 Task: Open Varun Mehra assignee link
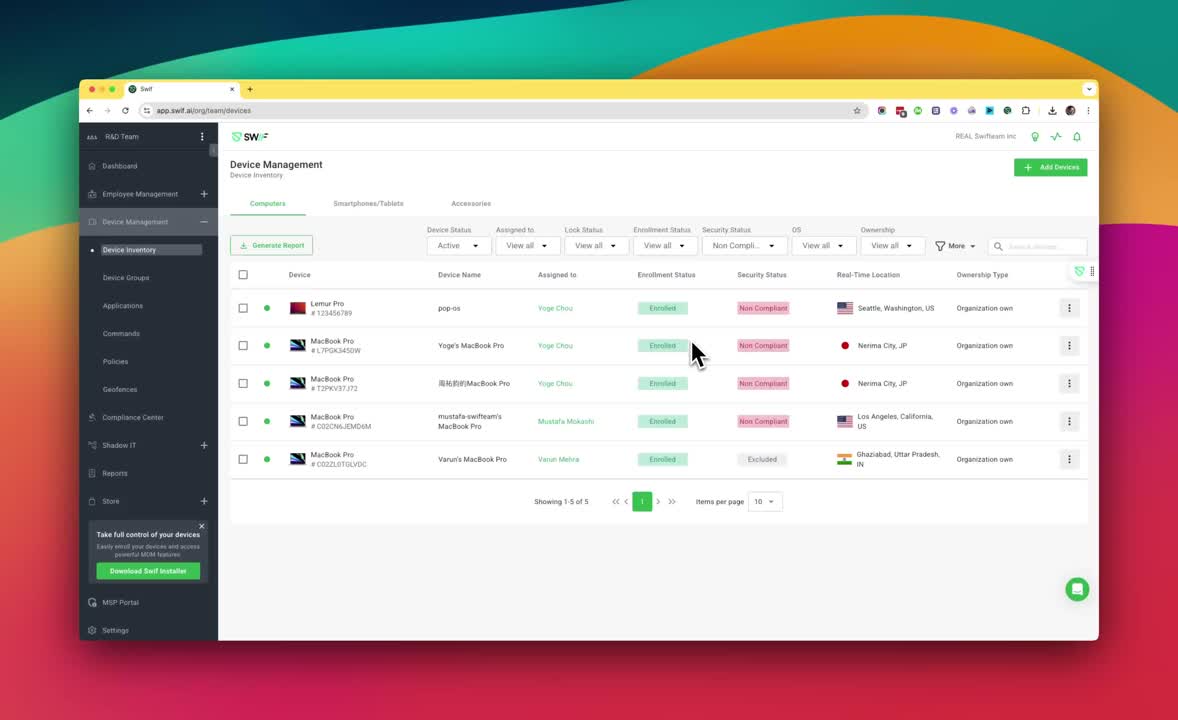pos(558,459)
